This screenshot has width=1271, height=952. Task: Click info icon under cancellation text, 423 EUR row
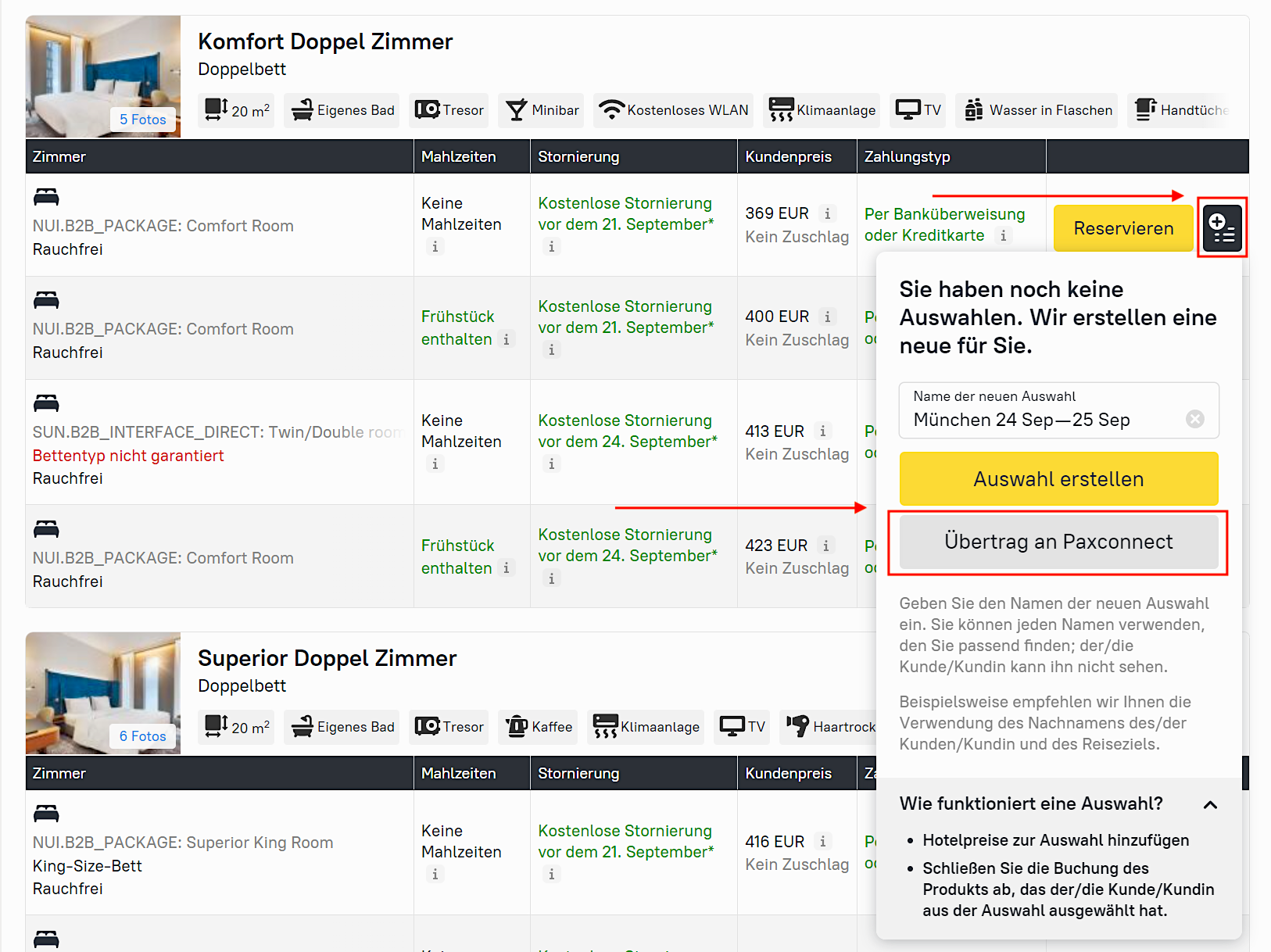click(x=551, y=578)
